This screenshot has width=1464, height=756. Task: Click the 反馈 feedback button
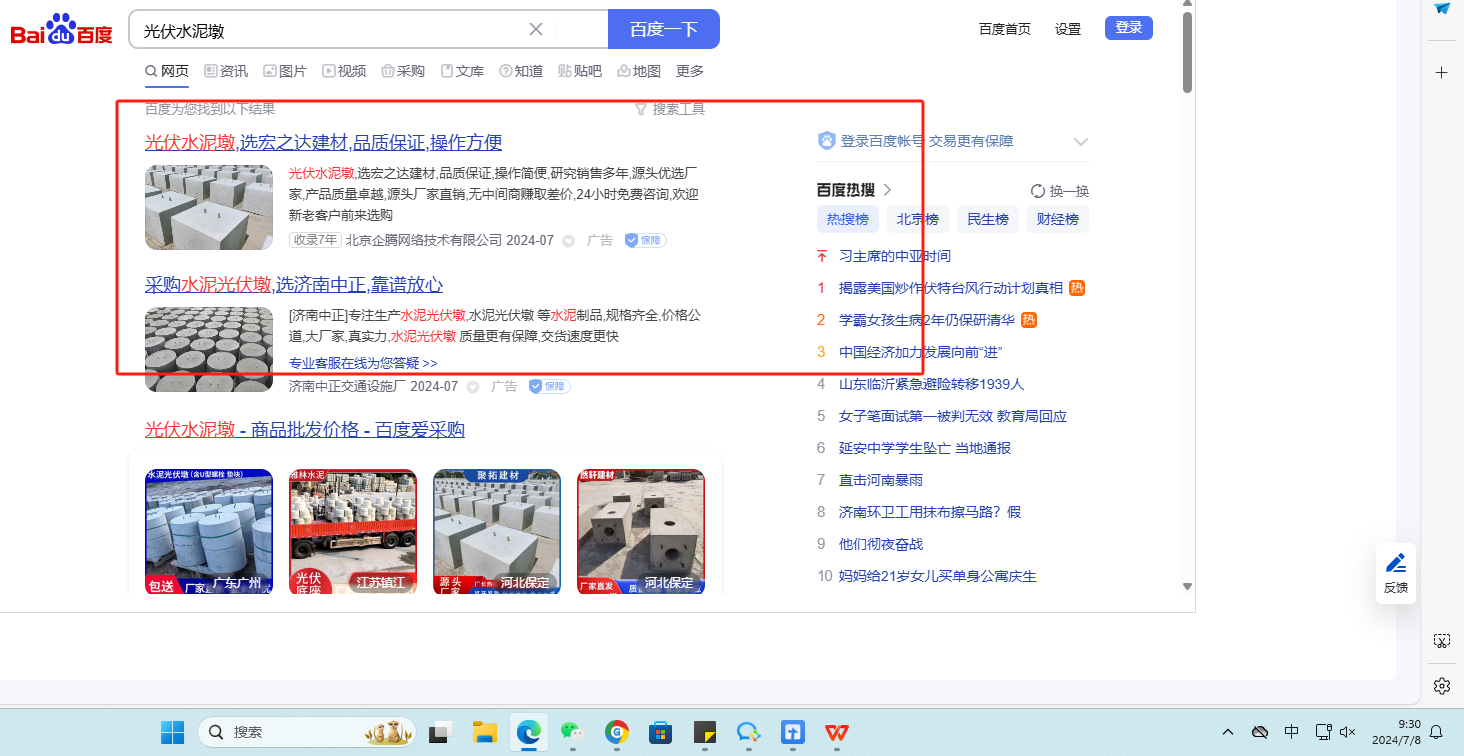[1396, 573]
